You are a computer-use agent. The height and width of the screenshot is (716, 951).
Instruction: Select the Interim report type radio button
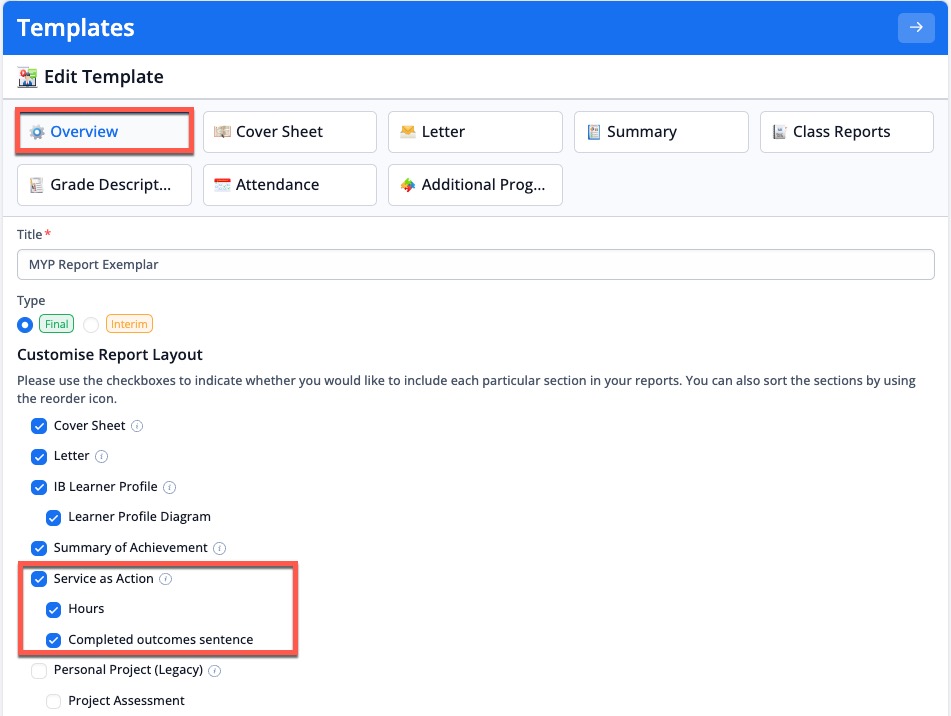[91, 324]
